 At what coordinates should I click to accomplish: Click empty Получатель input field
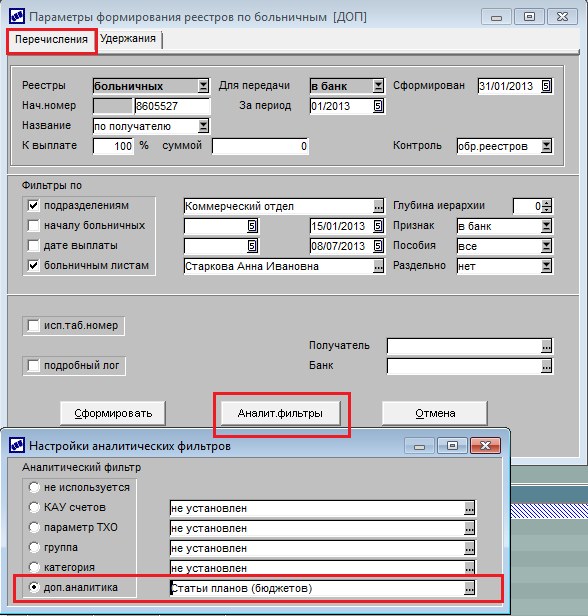(465, 346)
